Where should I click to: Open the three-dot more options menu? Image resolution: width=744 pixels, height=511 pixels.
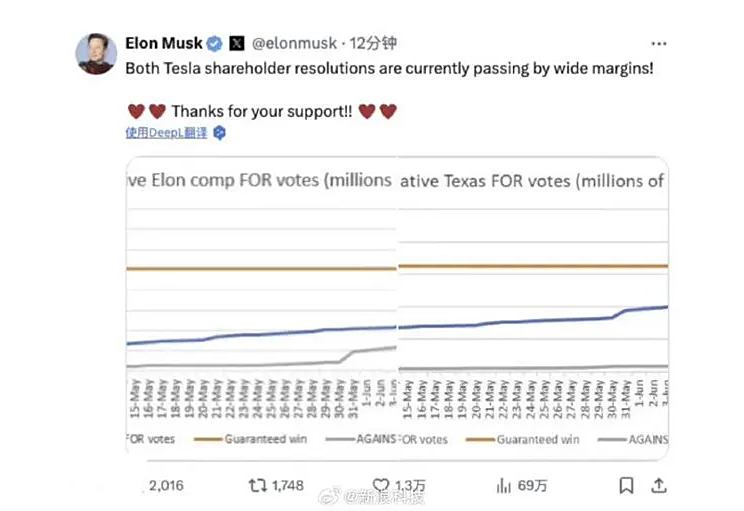658,44
